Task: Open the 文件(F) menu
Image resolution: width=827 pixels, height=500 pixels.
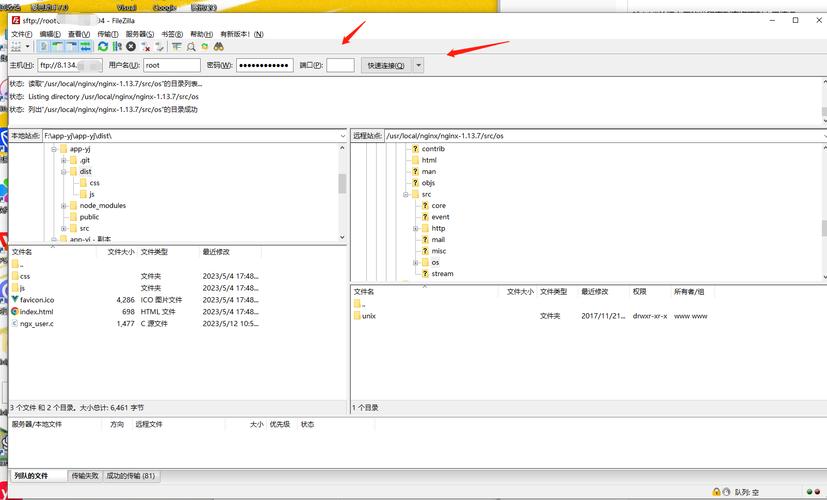Action: (22, 34)
